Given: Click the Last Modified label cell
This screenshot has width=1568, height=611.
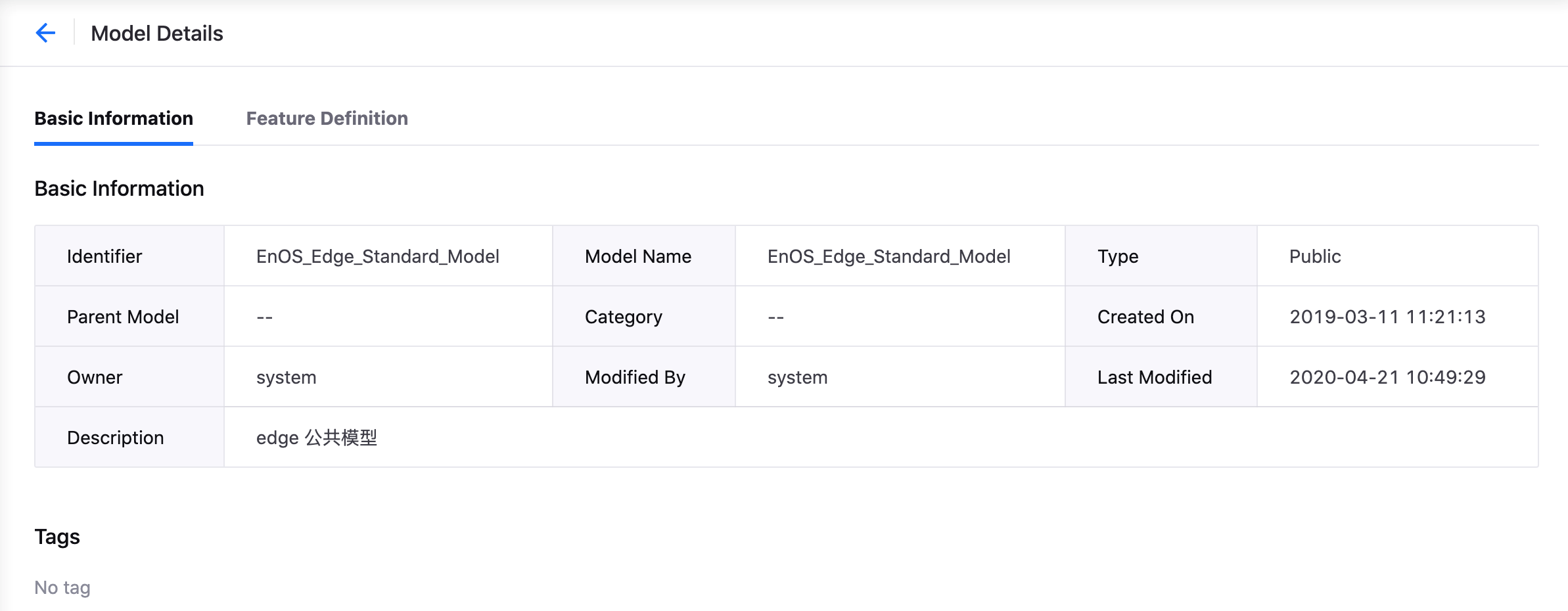Looking at the screenshot, I should point(1161,377).
